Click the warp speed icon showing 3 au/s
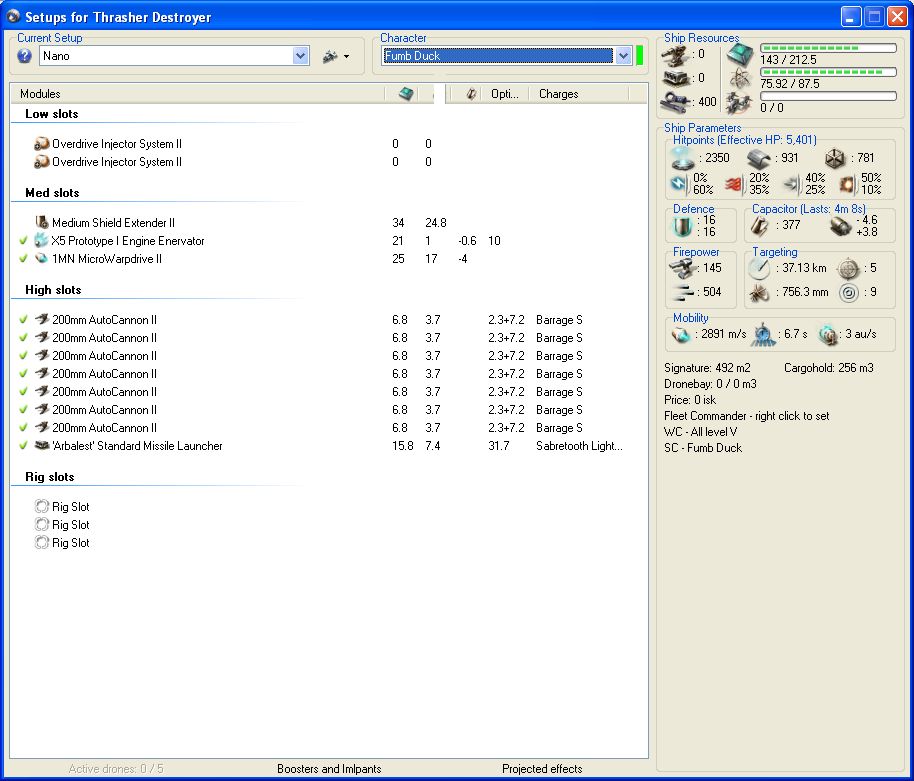 (x=828, y=335)
